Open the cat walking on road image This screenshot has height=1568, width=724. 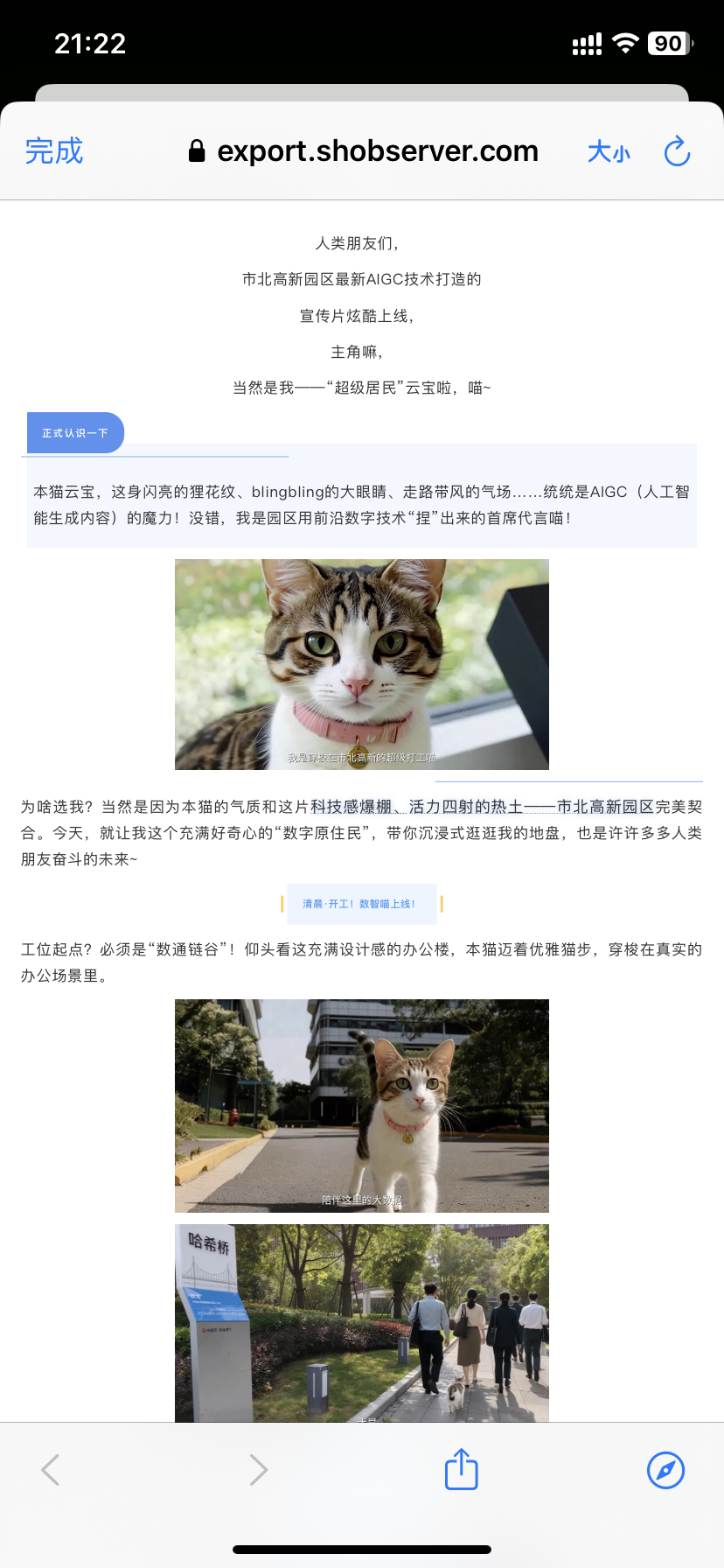(362, 1106)
